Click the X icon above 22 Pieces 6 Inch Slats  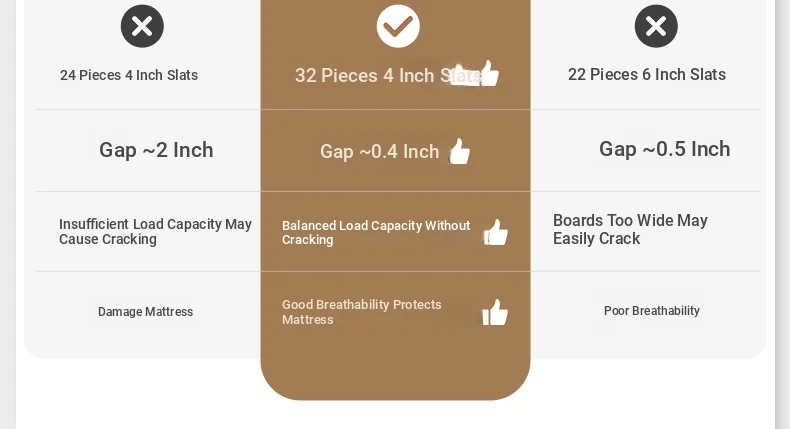(x=656, y=26)
